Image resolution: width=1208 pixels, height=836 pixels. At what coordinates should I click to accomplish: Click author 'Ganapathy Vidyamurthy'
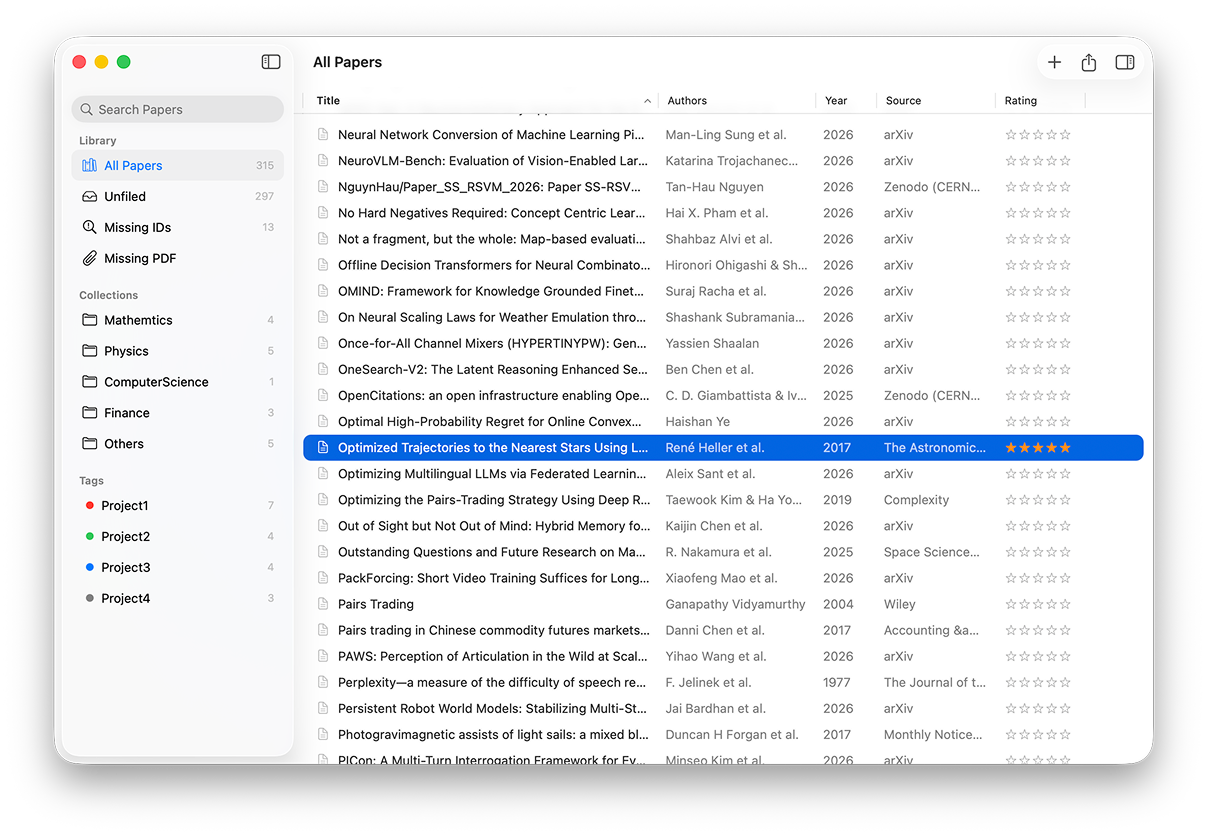coord(735,604)
